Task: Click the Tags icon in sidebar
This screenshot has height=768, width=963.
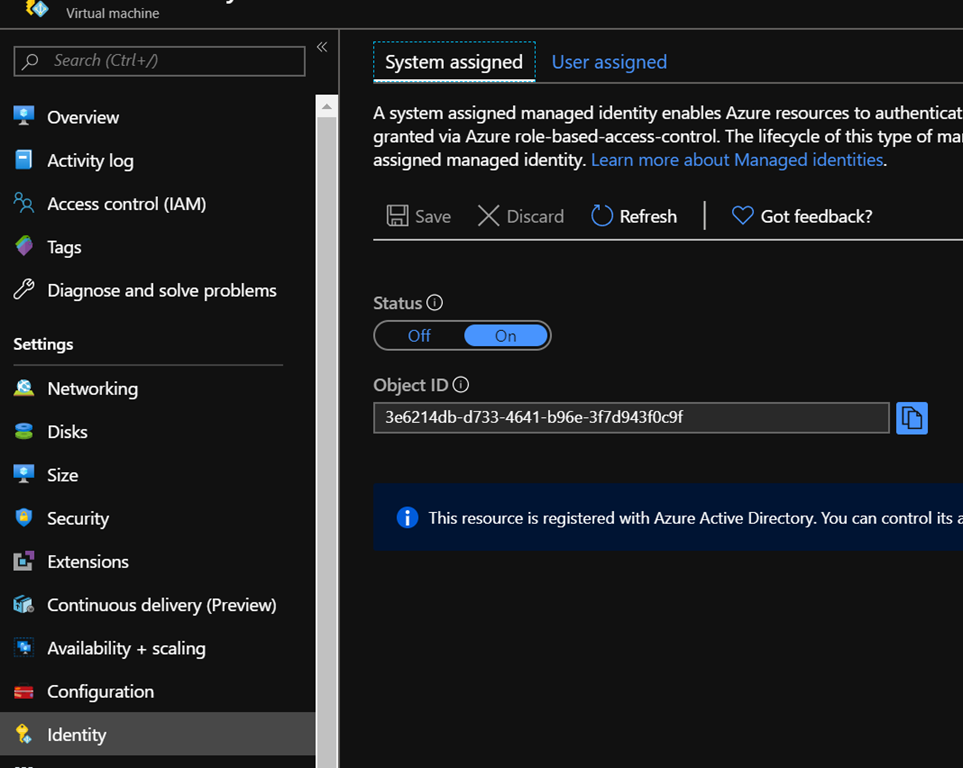Action: click(x=24, y=246)
